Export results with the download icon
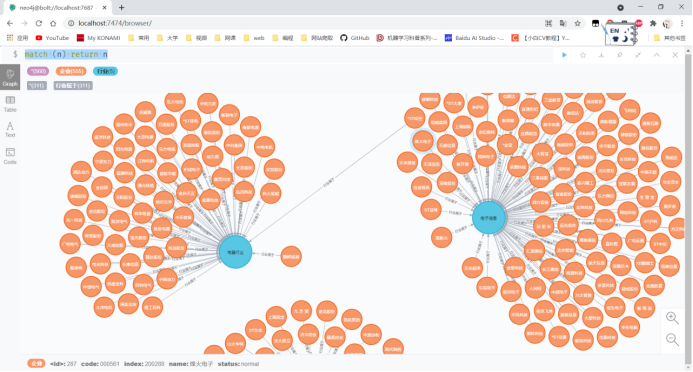Screen dimensions: 693x372 [601, 55]
